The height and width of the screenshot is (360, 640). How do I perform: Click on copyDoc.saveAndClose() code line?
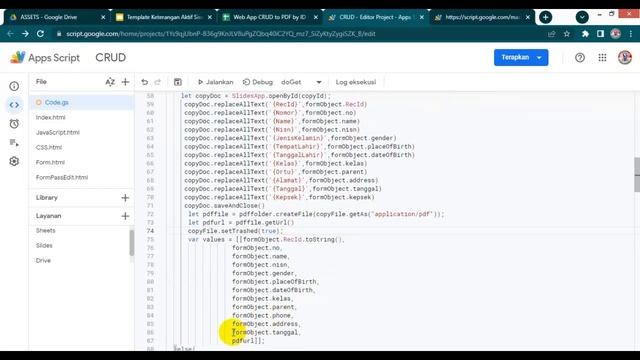224,206
